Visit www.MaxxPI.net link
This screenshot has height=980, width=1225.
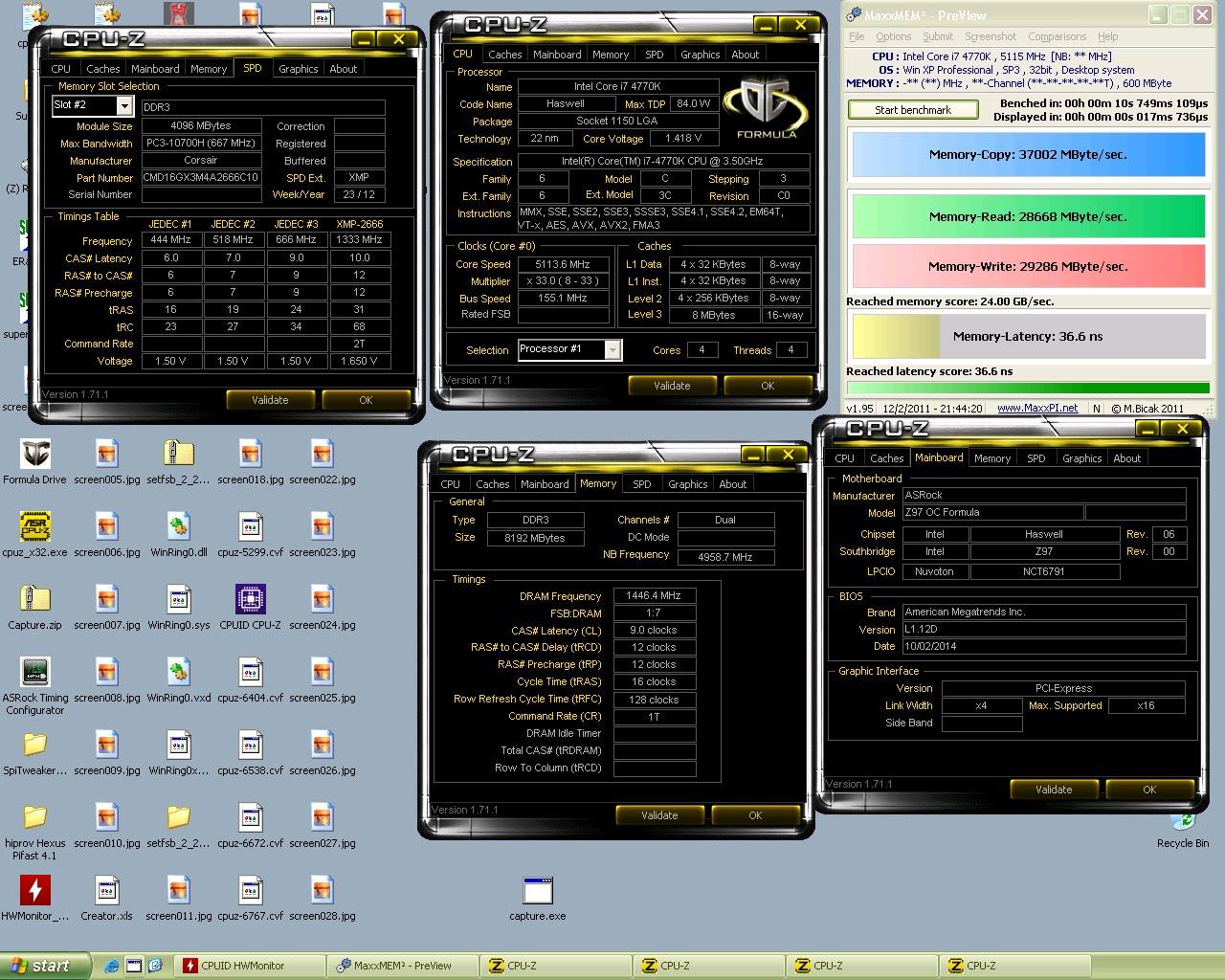coord(1037,408)
